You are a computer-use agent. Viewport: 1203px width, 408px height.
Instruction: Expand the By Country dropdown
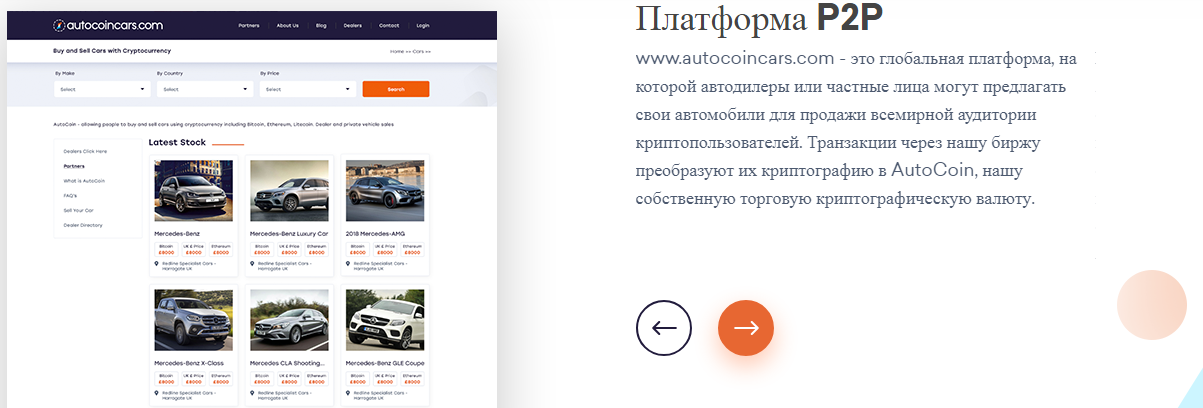206,89
